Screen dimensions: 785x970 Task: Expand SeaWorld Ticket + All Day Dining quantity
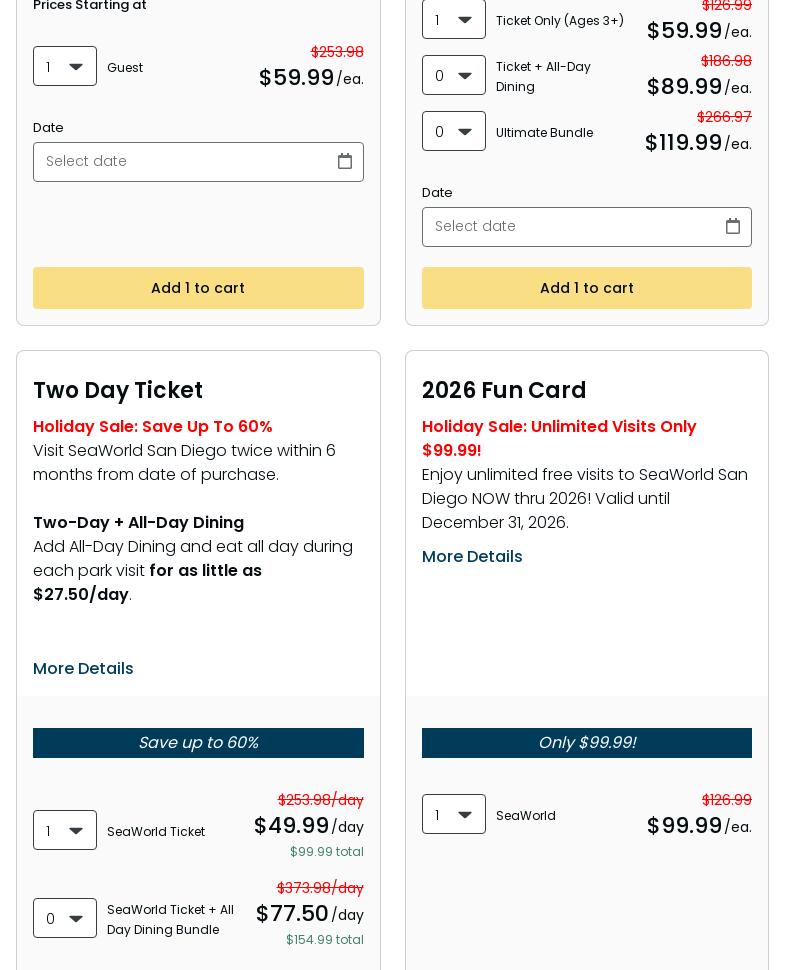pyautogui.click(x=65, y=919)
